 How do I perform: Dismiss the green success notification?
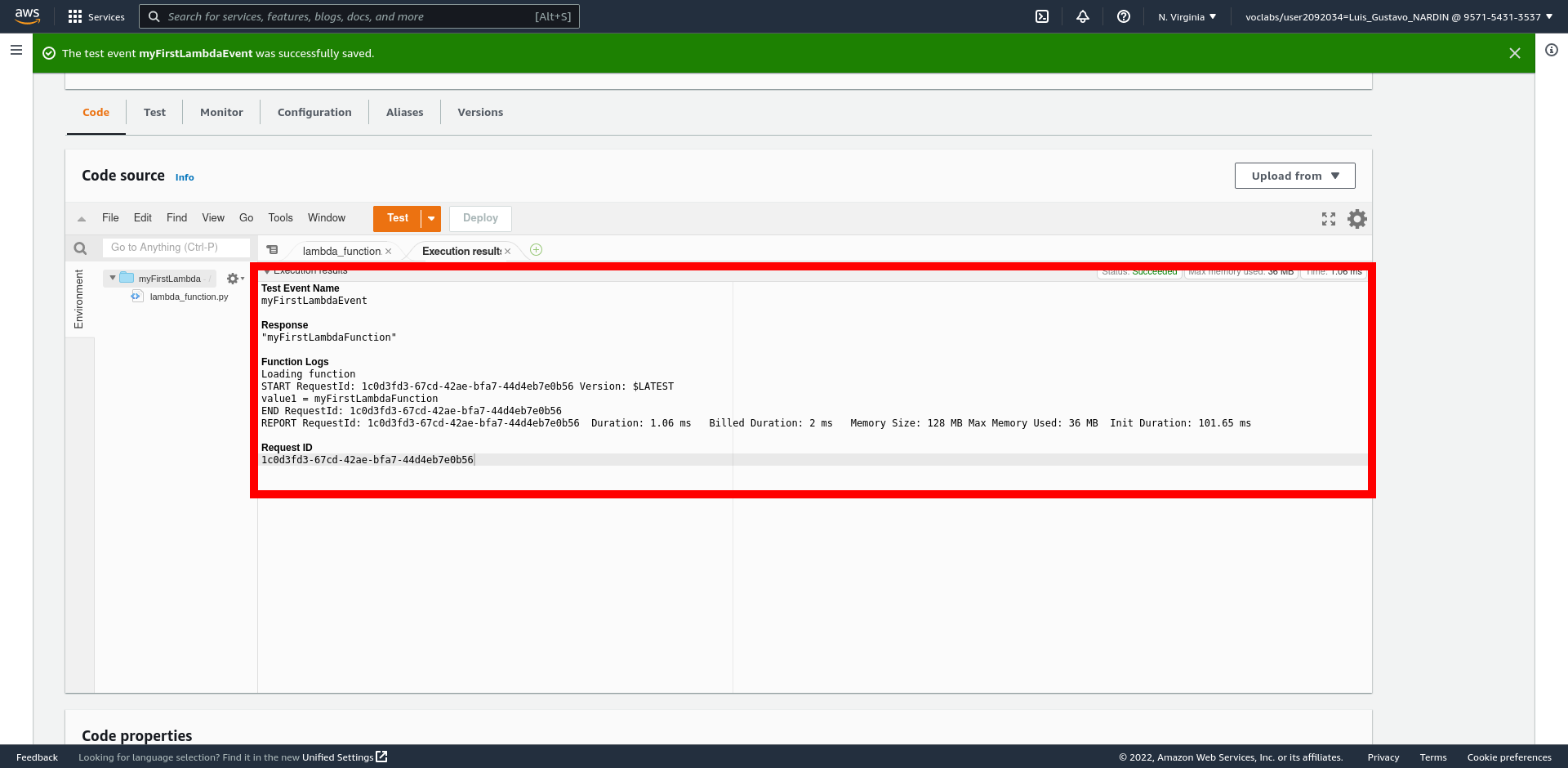tap(1515, 53)
